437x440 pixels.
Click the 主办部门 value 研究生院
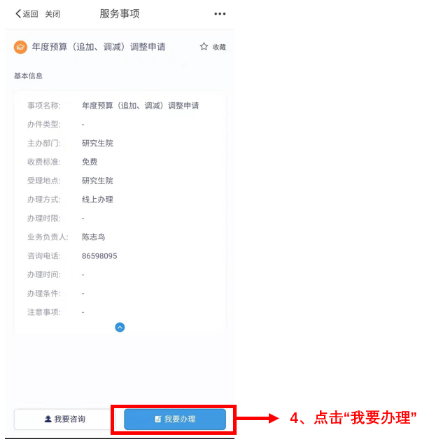tap(97, 143)
